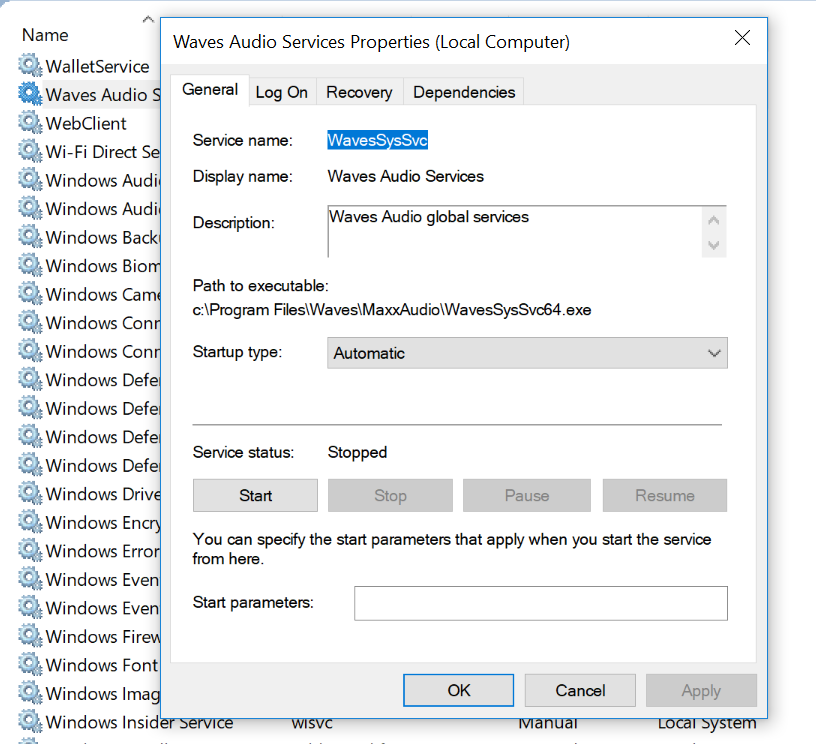Click the Windows Camera service gear icon
This screenshot has width=816, height=744.
pos(30,294)
